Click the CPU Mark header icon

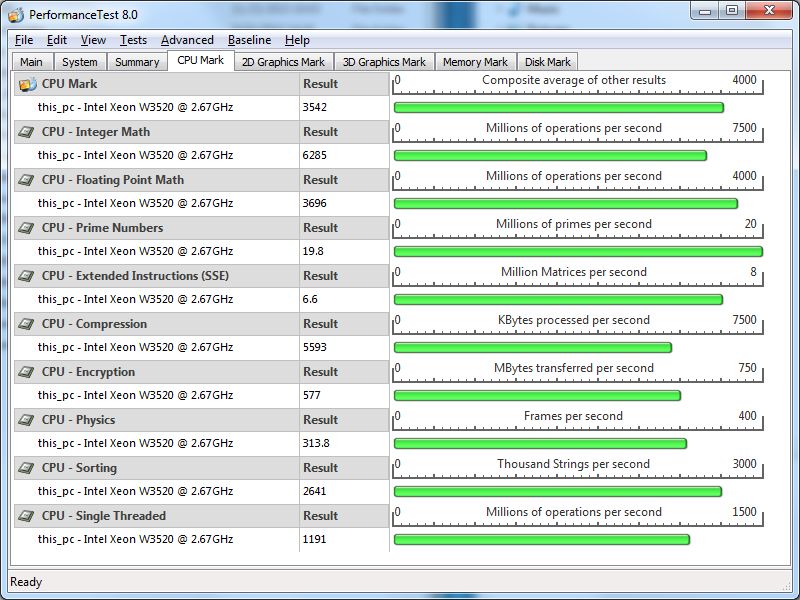tap(28, 84)
